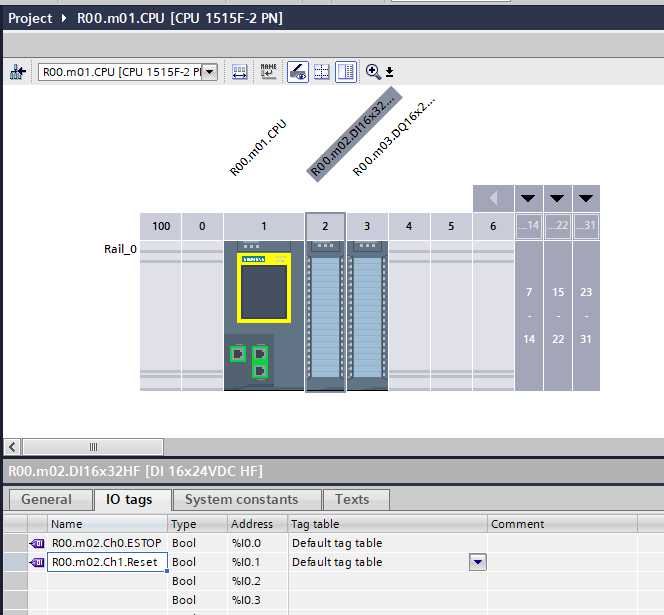Click slot 0 header on the rail
Image resolution: width=664 pixels, height=615 pixels.
[x=202, y=226]
